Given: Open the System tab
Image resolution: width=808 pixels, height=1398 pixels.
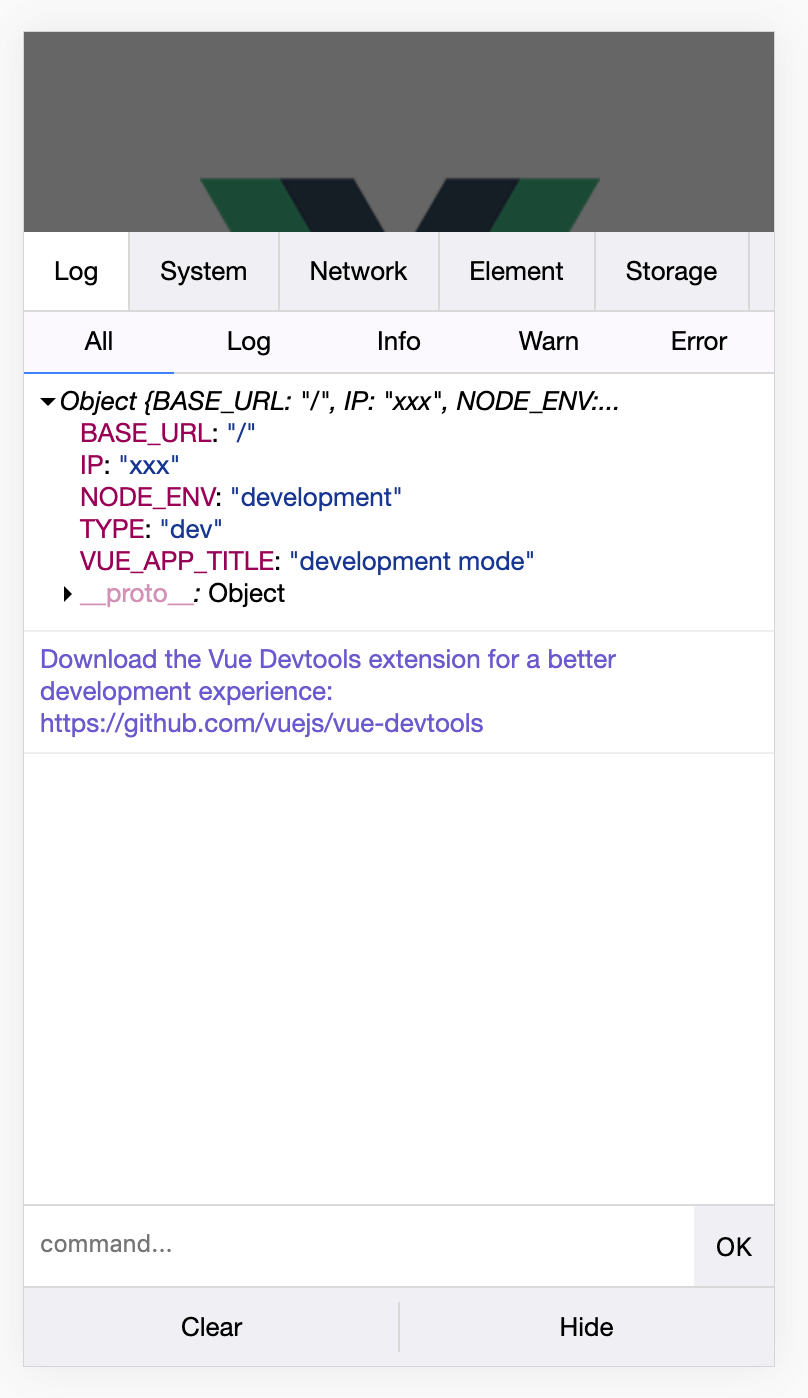Looking at the screenshot, I should point(203,271).
